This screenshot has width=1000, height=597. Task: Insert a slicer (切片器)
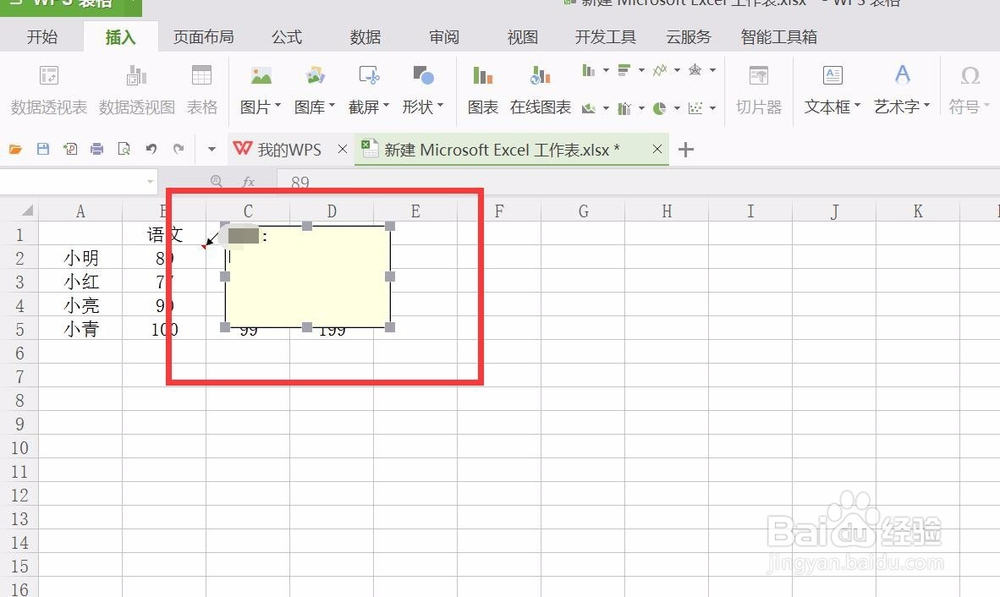758,88
